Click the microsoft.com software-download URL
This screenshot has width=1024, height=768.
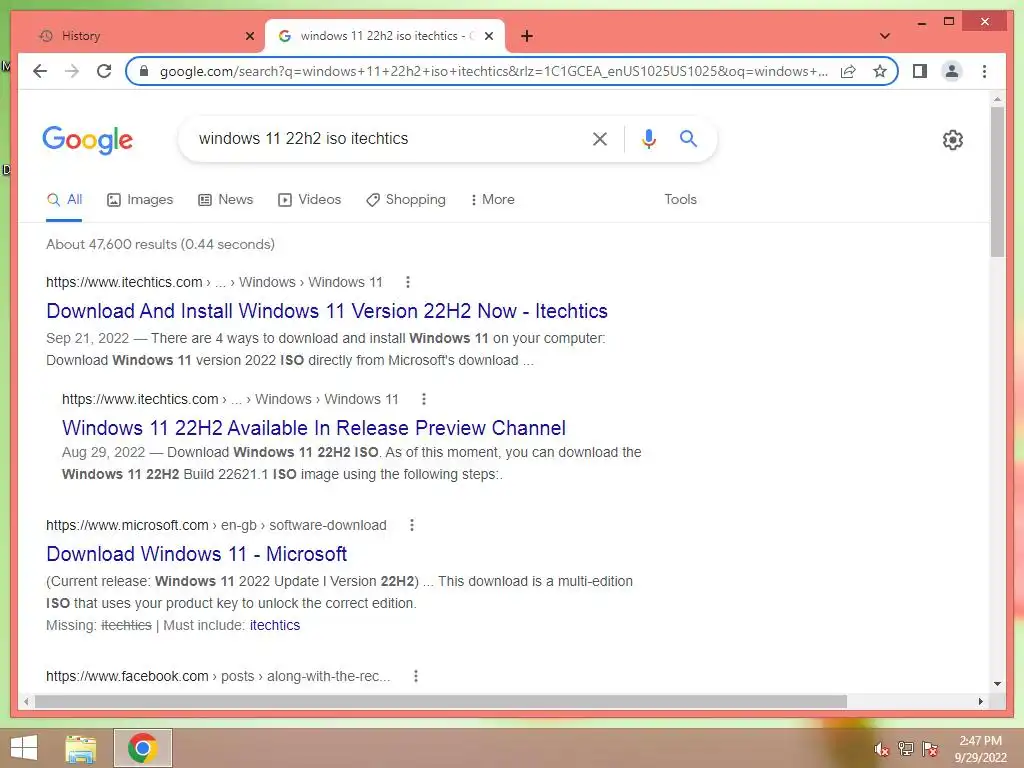(x=216, y=525)
